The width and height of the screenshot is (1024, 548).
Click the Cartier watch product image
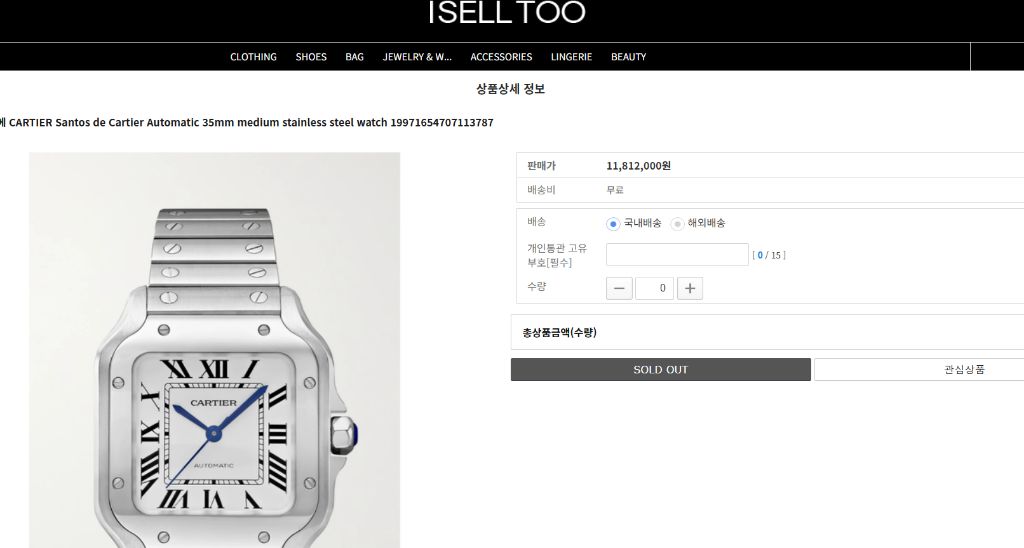(x=214, y=350)
